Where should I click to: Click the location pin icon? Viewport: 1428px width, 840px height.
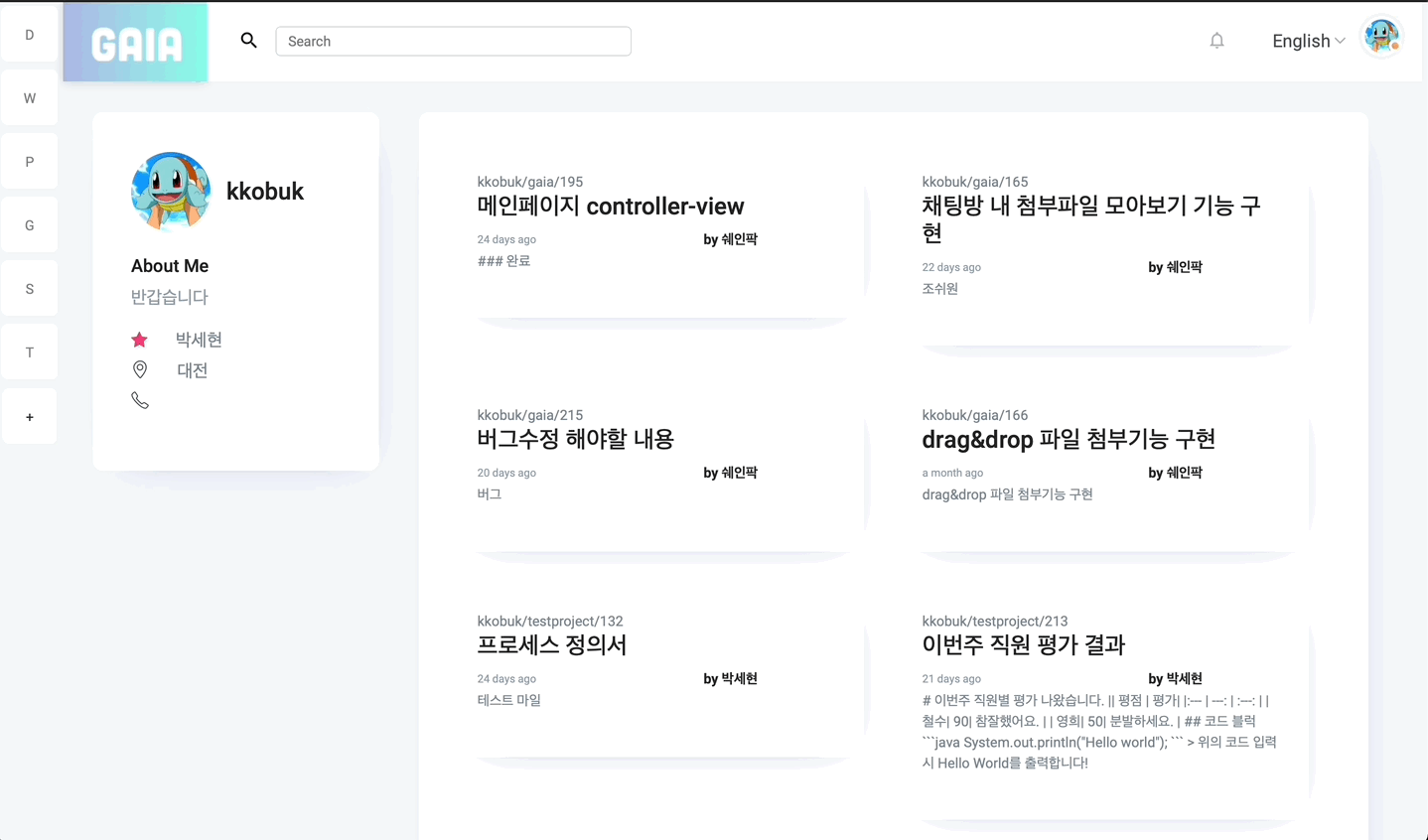pyautogui.click(x=140, y=369)
